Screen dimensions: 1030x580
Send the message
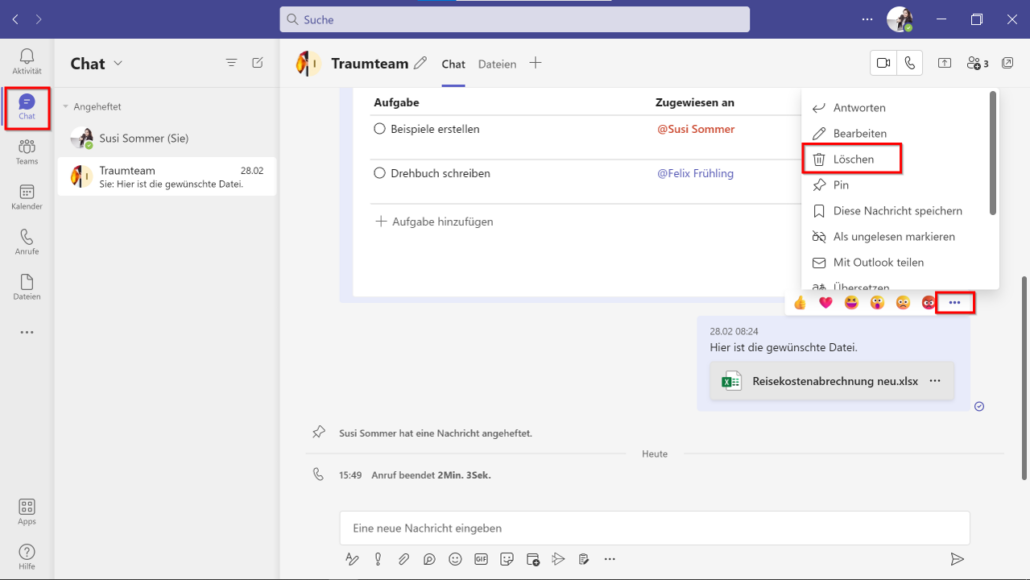[956, 561]
